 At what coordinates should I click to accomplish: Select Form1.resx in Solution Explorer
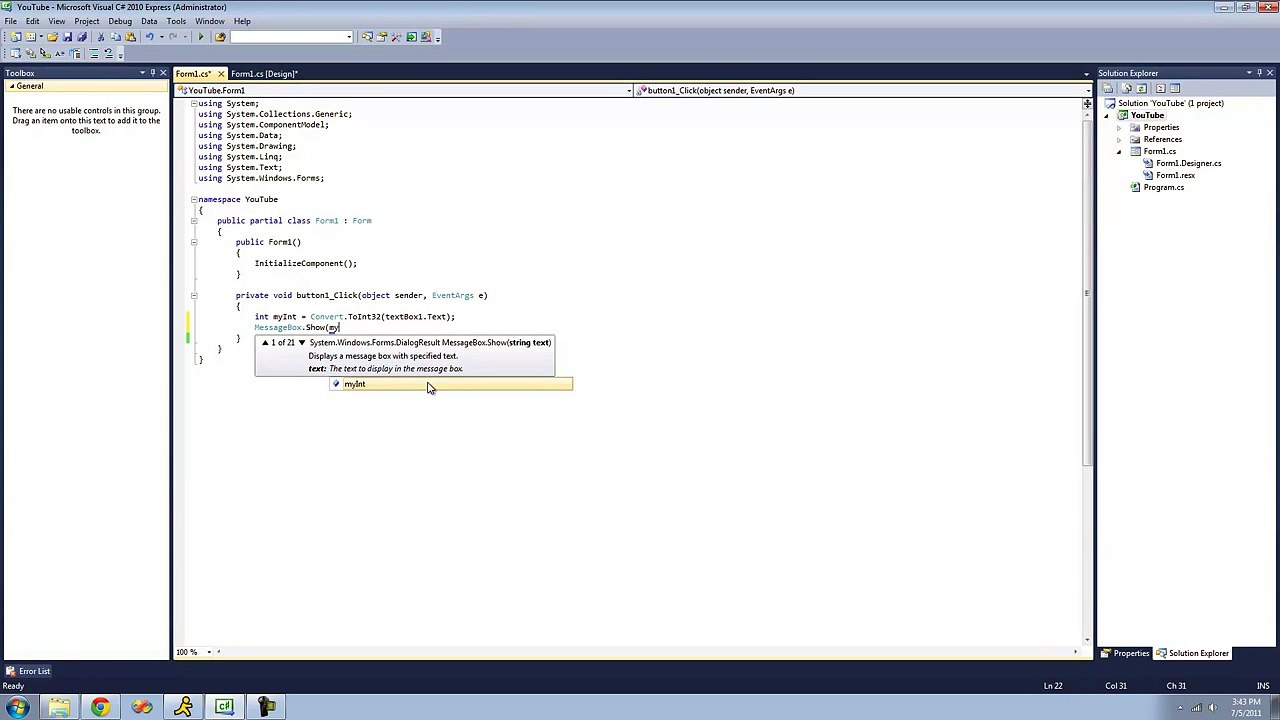click(x=1175, y=175)
